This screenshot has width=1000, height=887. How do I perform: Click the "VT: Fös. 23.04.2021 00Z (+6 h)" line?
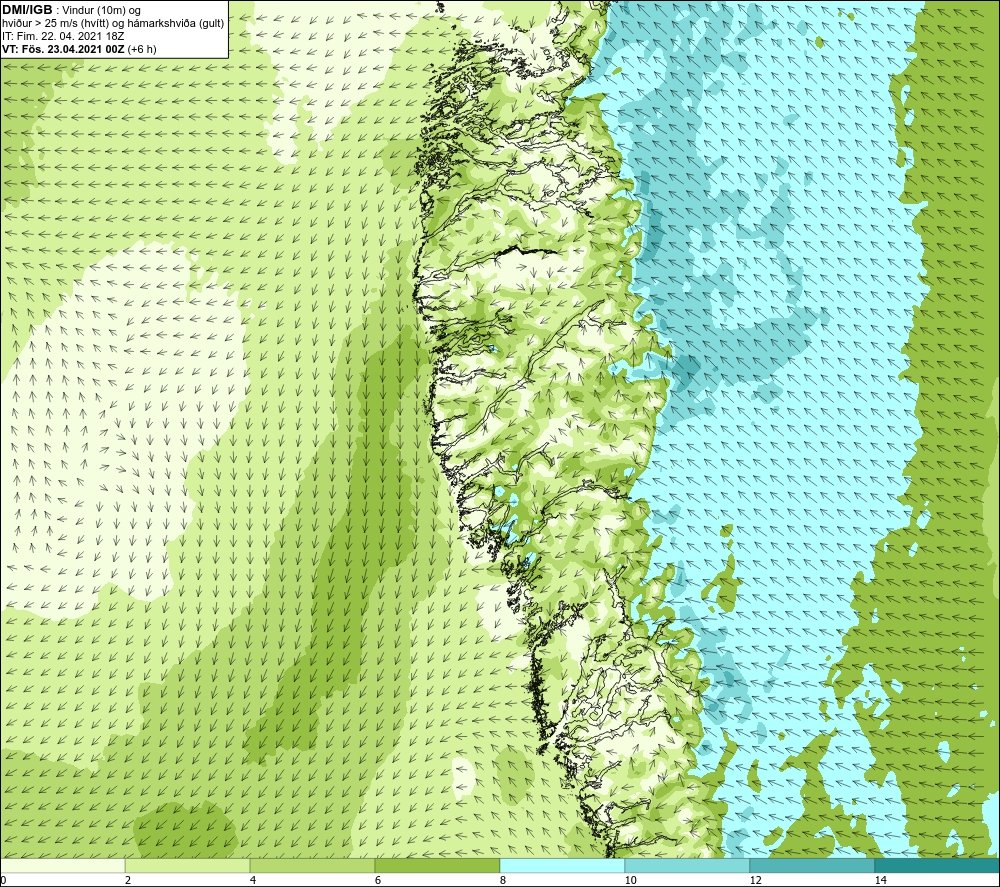tap(79, 49)
